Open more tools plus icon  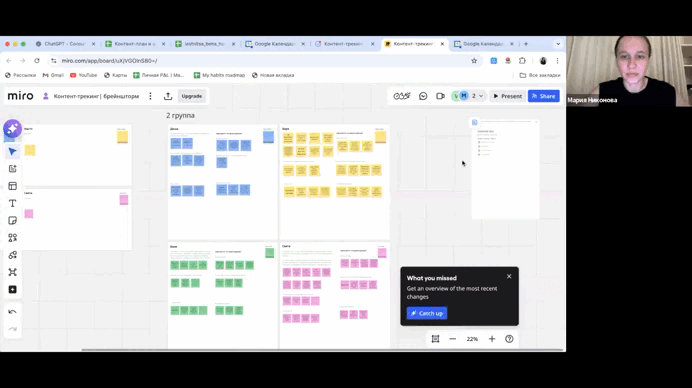[x=12, y=289]
